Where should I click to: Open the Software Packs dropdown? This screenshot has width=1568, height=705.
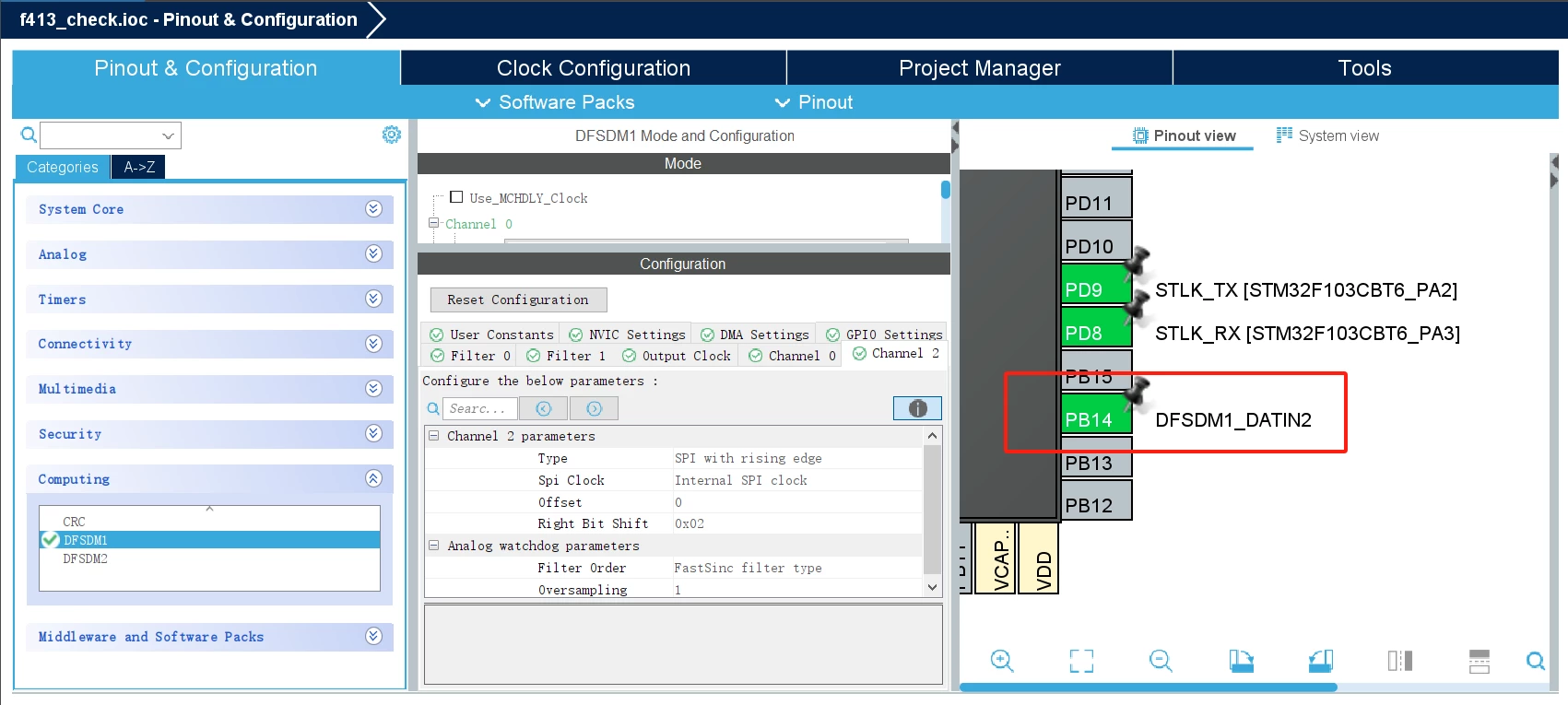[555, 102]
